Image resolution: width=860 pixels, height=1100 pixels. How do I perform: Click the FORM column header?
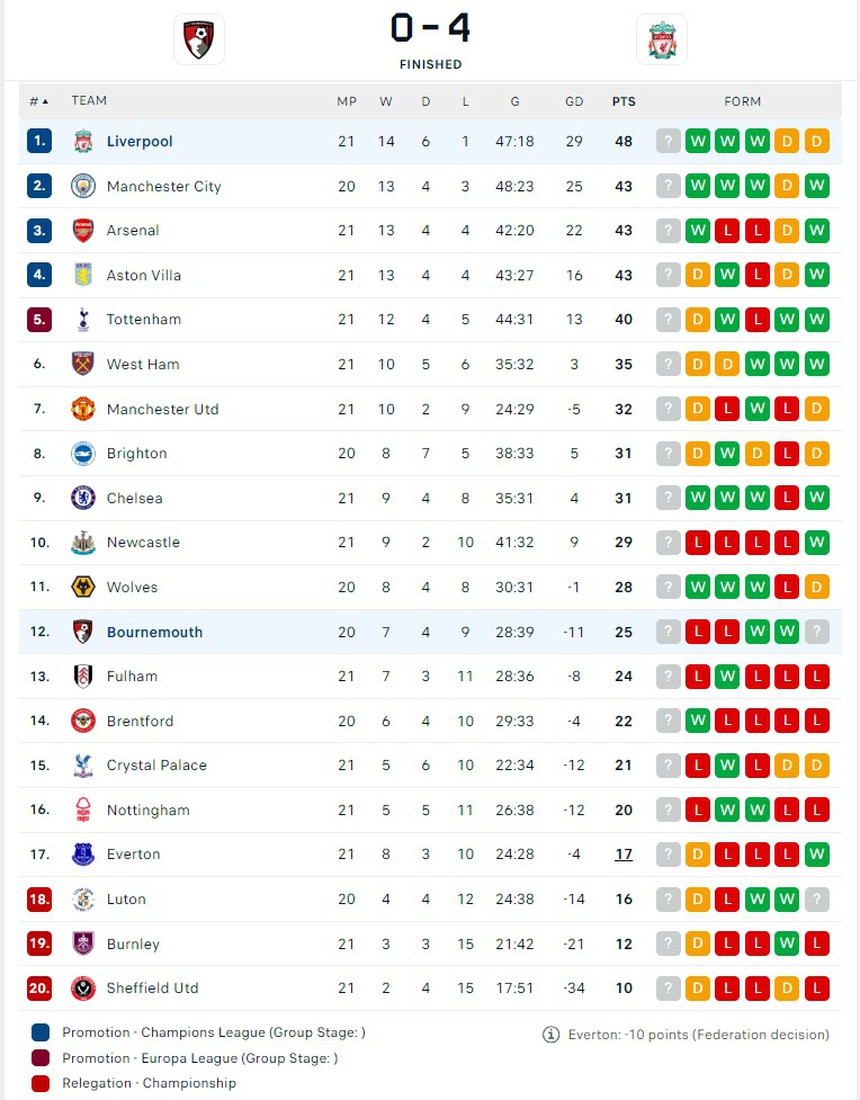pos(742,101)
